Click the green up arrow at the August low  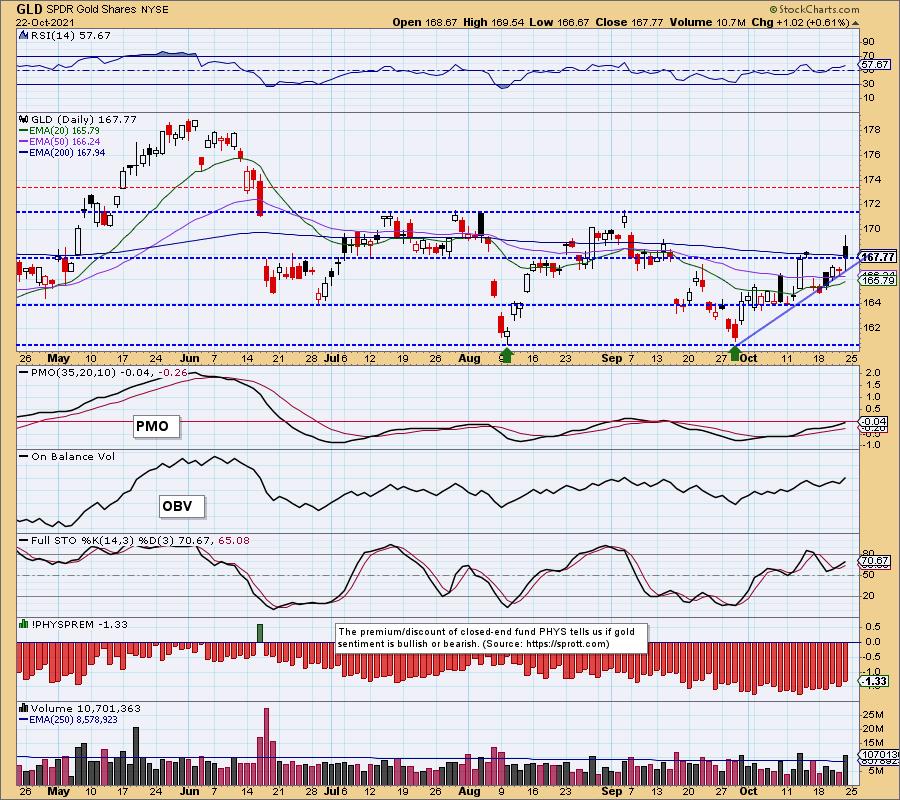(506, 355)
